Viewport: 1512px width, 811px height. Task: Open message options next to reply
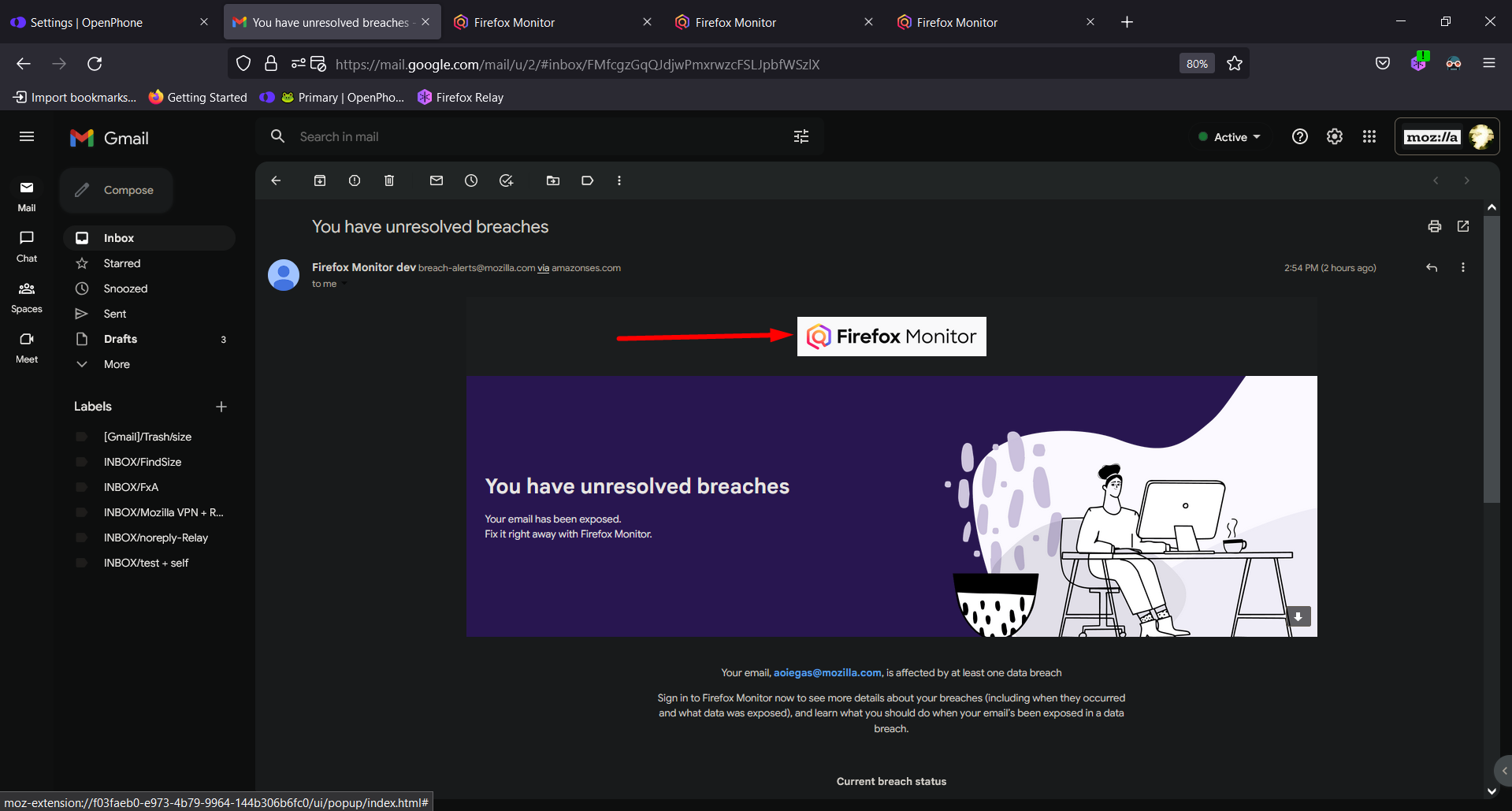pyautogui.click(x=1463, y=268)
